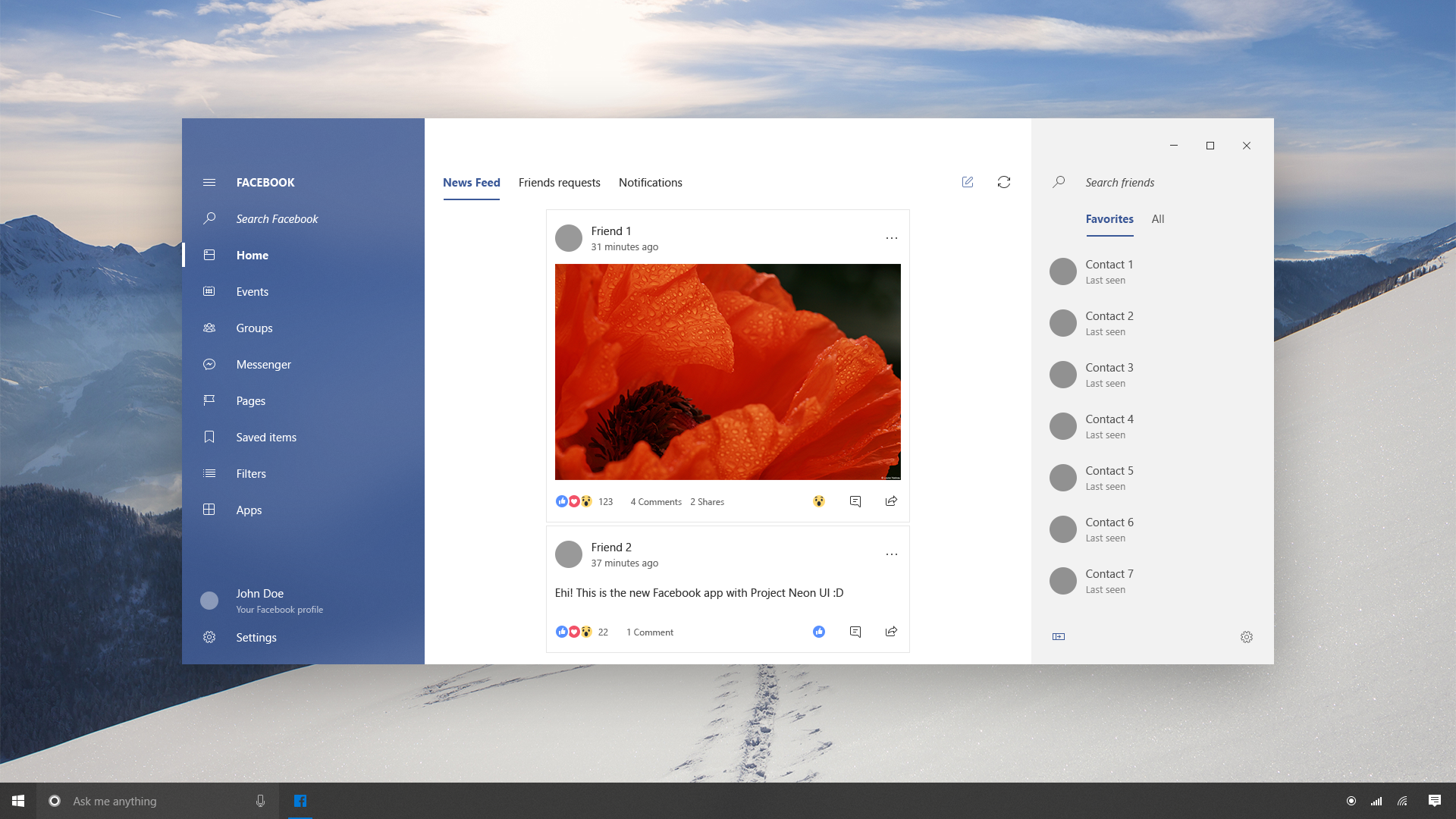Refresh the news feed
The width and height of the screenshot is (1456, 819).
click(x=1004, y=182)
